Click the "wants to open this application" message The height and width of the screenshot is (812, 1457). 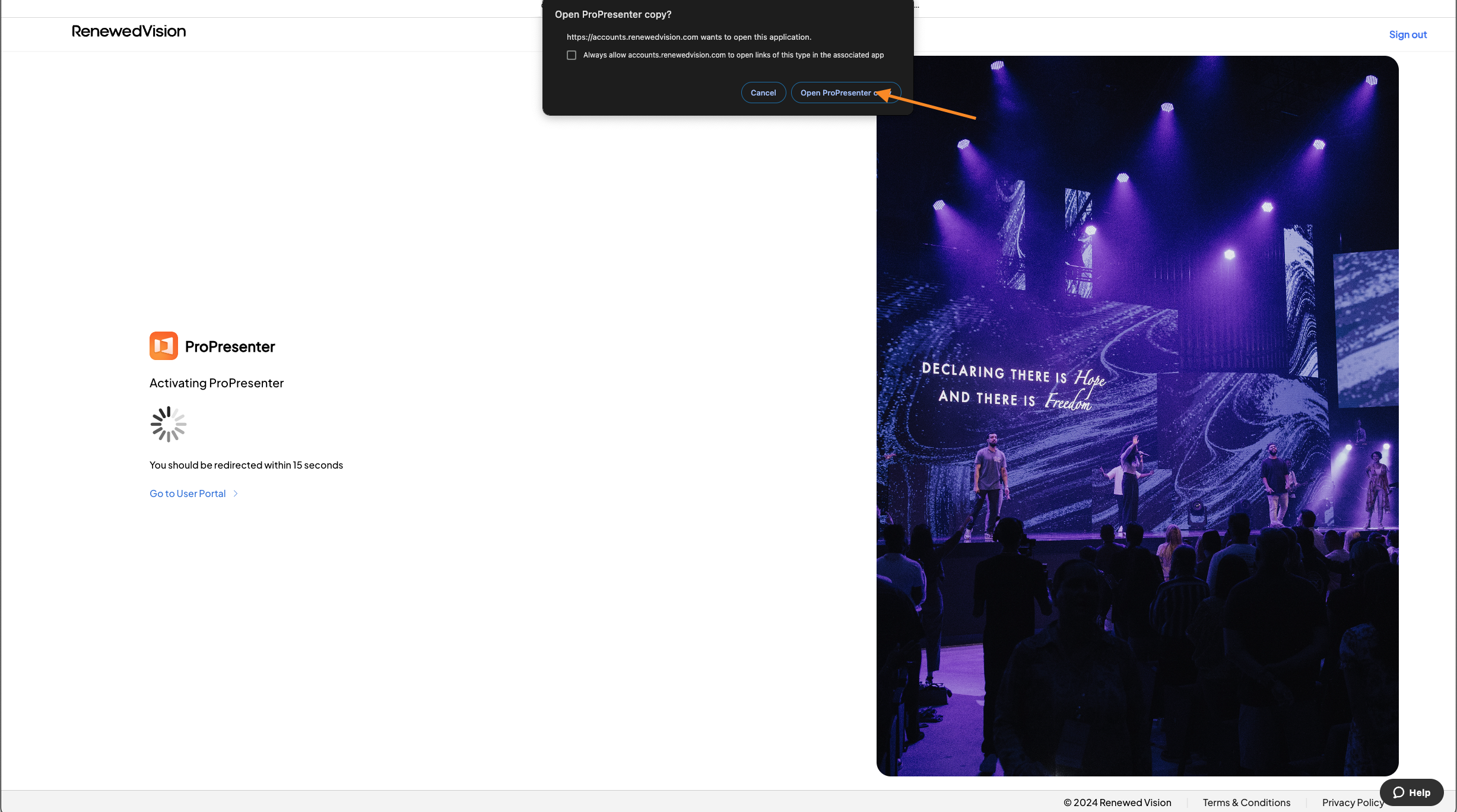pyautogui.click(x=688, y=37)
